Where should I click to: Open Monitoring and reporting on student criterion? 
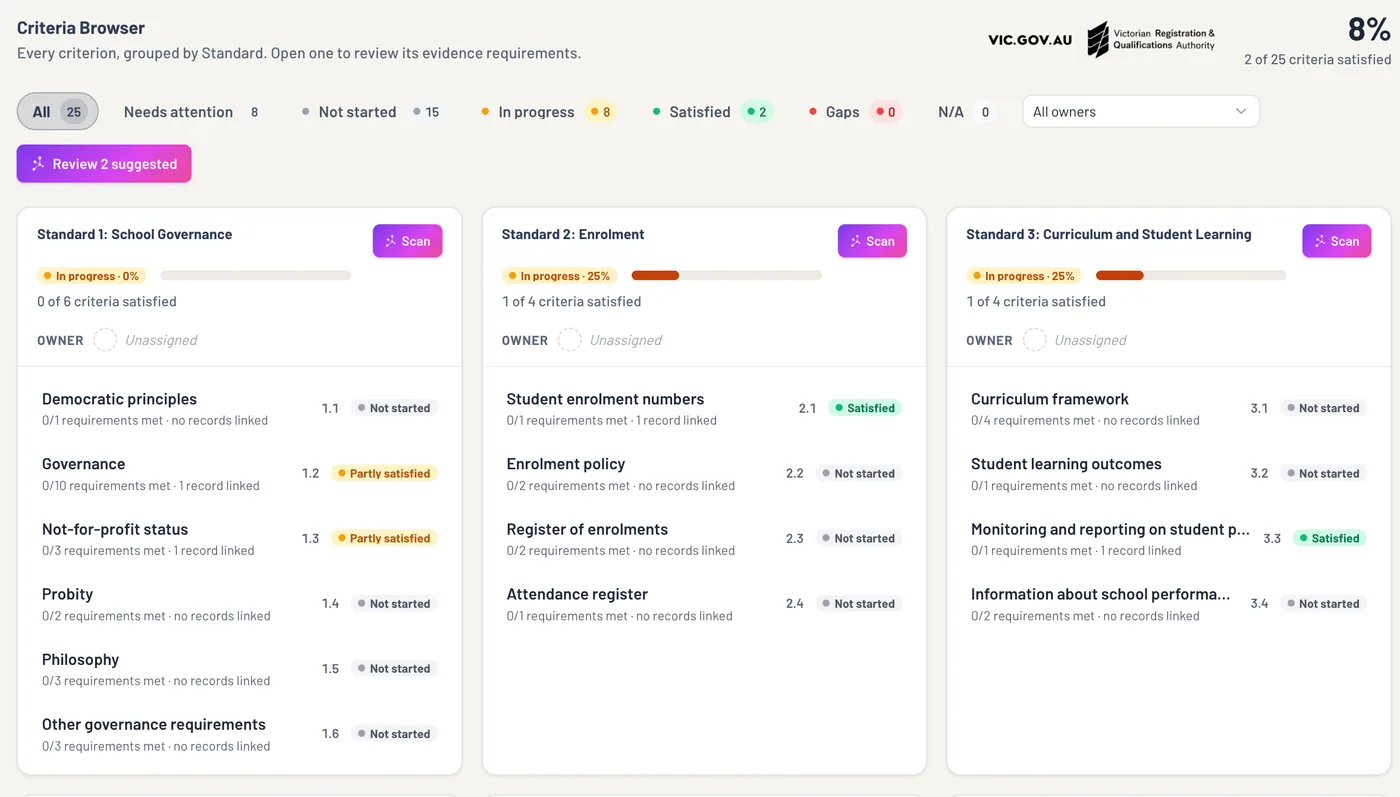click(x=1169, y=538)
